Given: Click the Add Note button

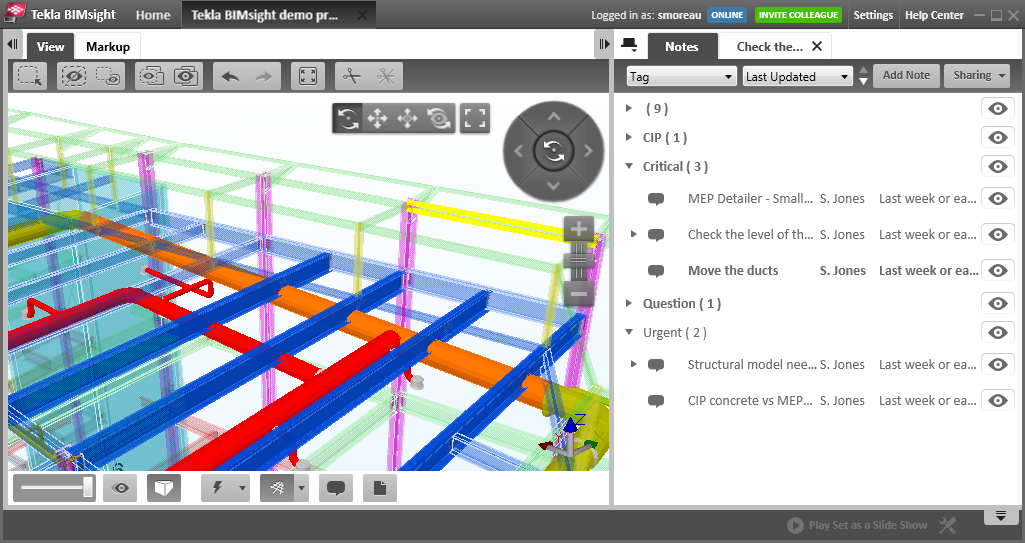Looking at the screenshot, I should [x=906, y=76].
